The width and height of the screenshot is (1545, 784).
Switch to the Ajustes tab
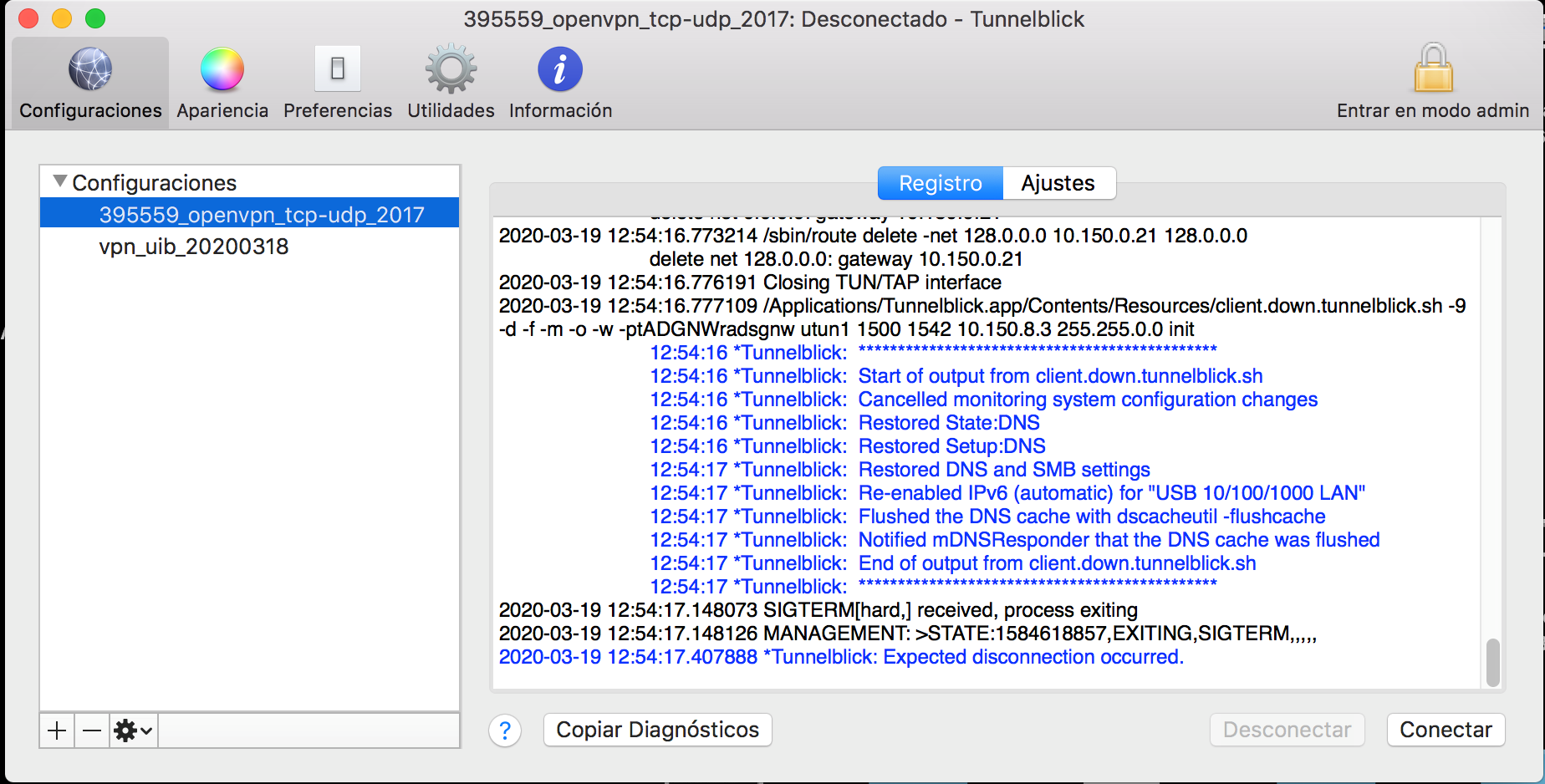pyautogui.click(x=1058, y=183)
